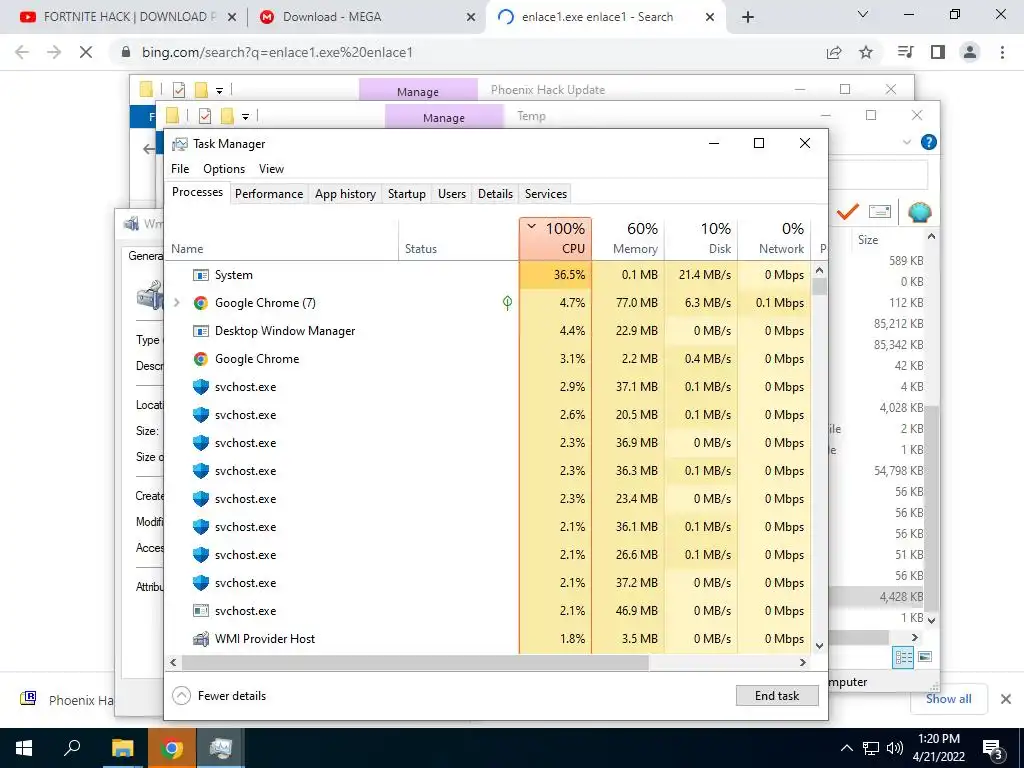Switch to FORTNITE HACK YouTube browser tab

click(x=128, y=17)
